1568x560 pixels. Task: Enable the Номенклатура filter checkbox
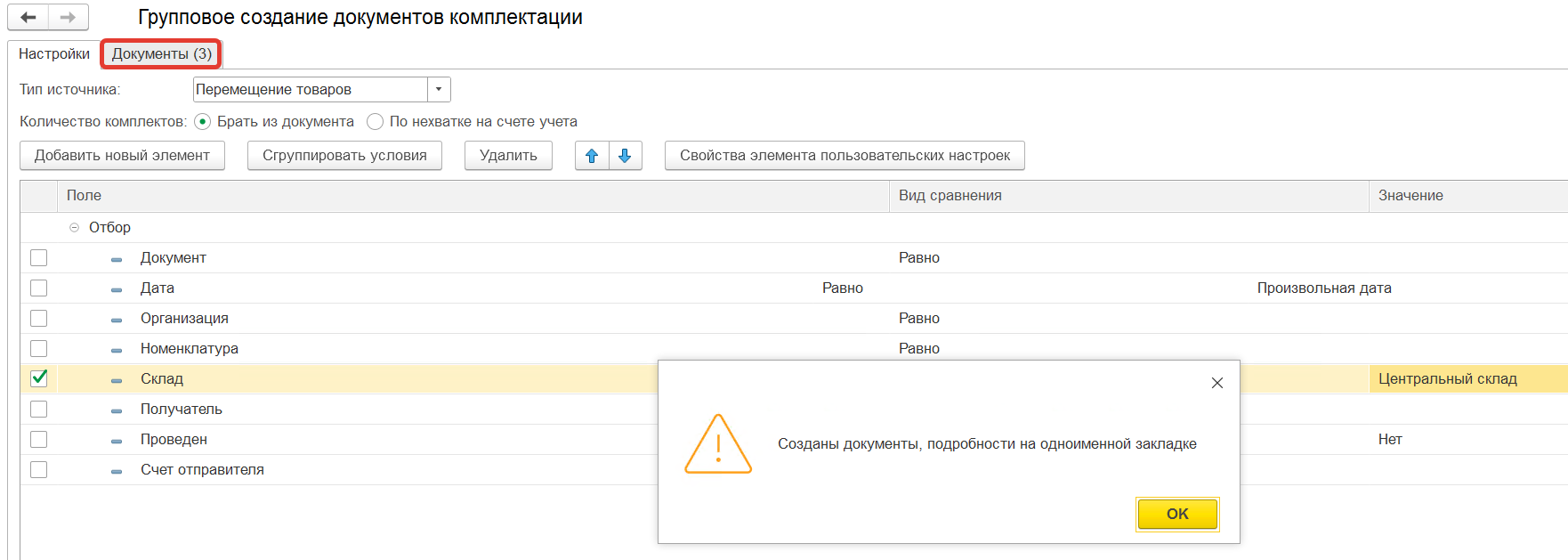point(39,349)
